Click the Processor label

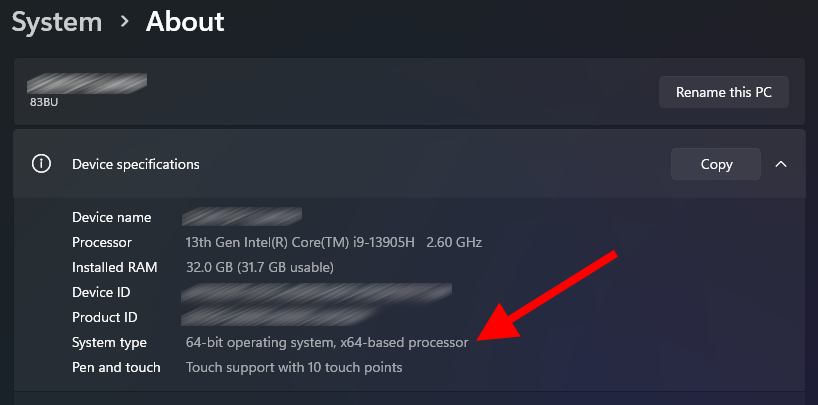click(x=102, y=242)
